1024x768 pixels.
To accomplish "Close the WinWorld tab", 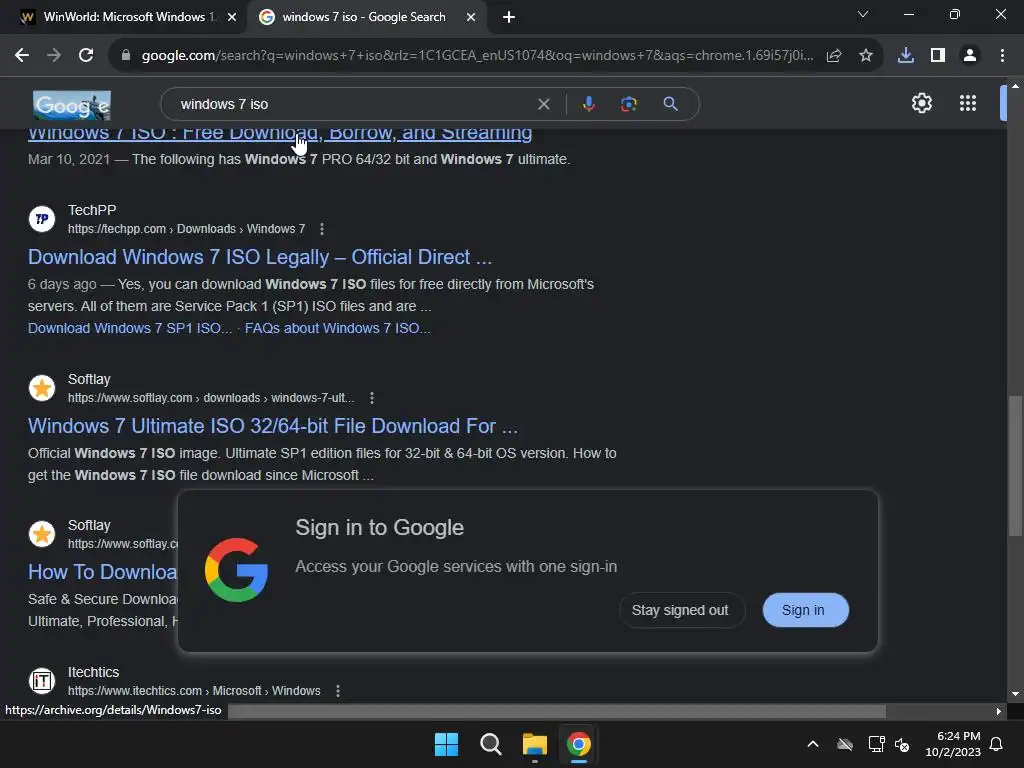I will 231,17.
